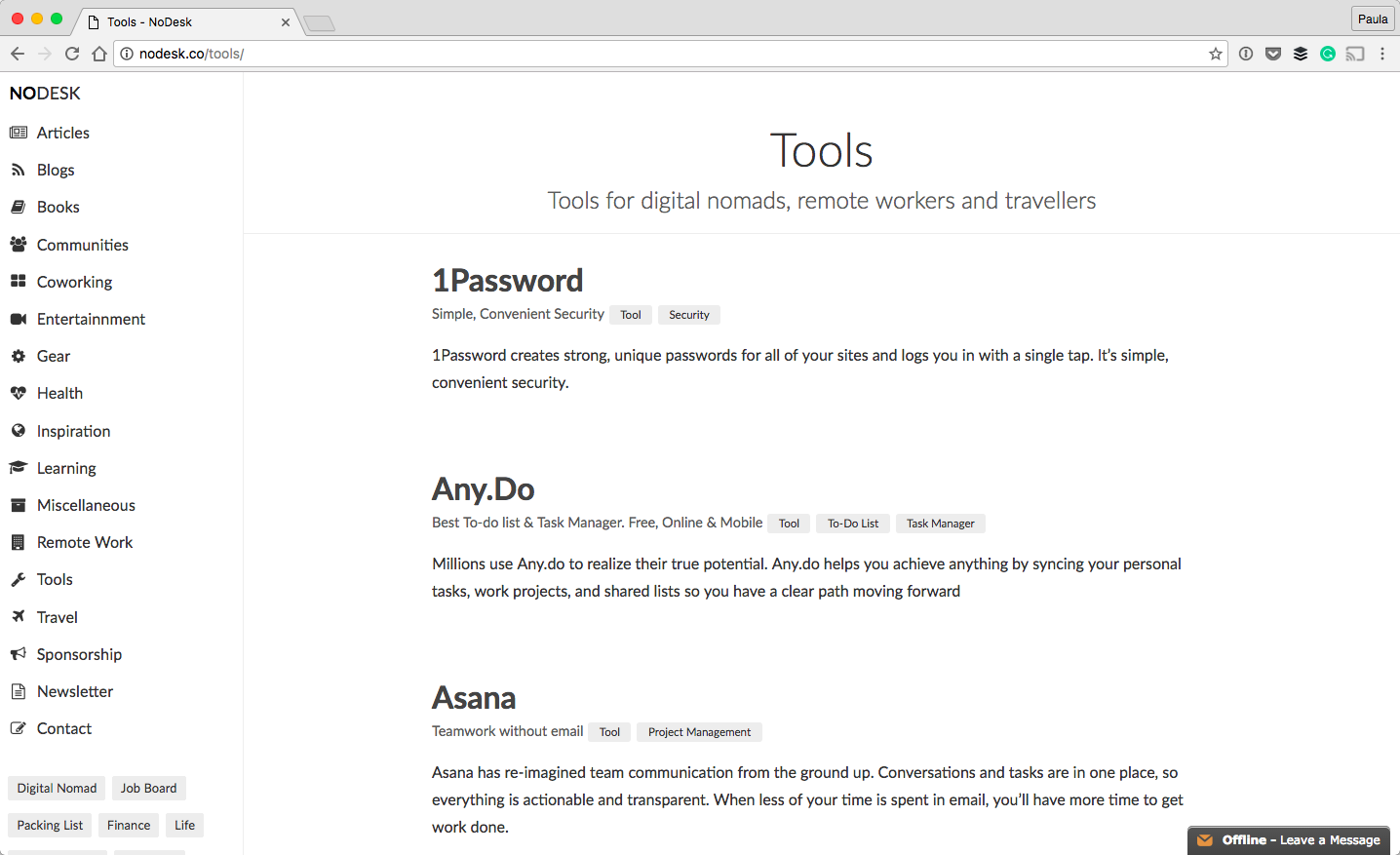This screenshot has width=1400, height=855.
Task: Click the Tool tag under Asana
Action: (609, 732)
